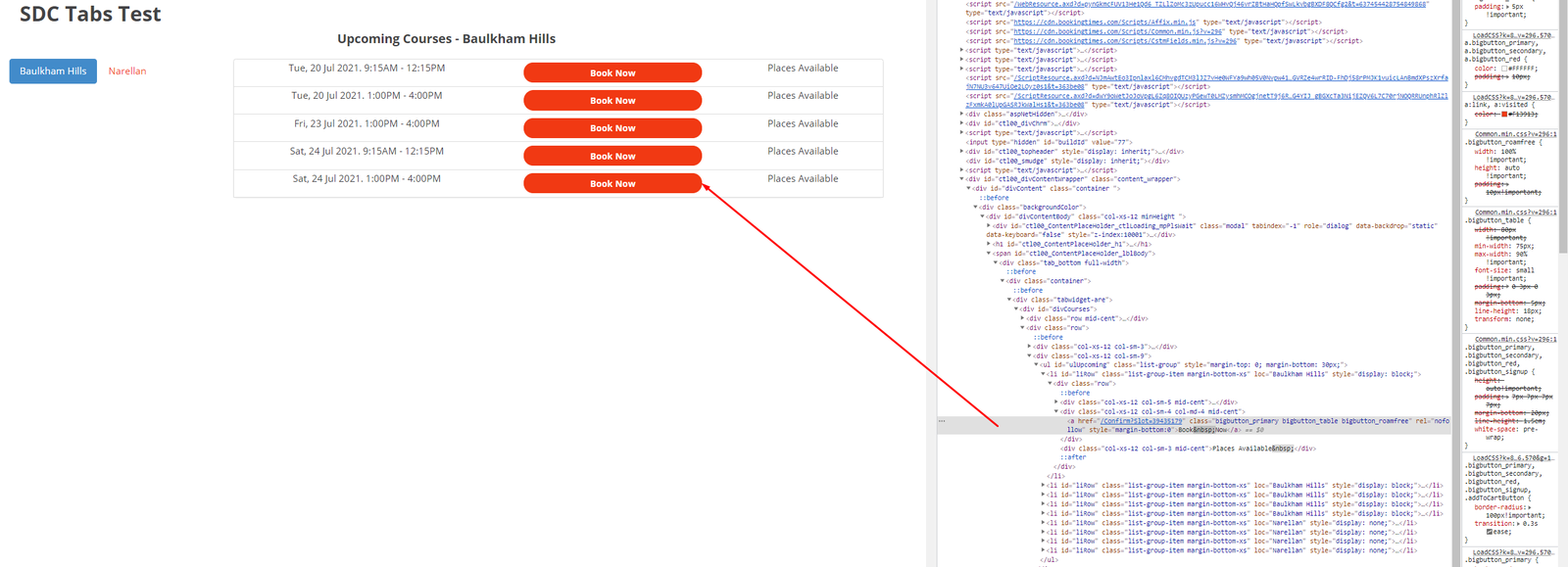Viewport: 1568px width, 567px height.
Task: Expand the ctl00_ContentPlaceHolder_h1 heading node
Action: [990, 244]
